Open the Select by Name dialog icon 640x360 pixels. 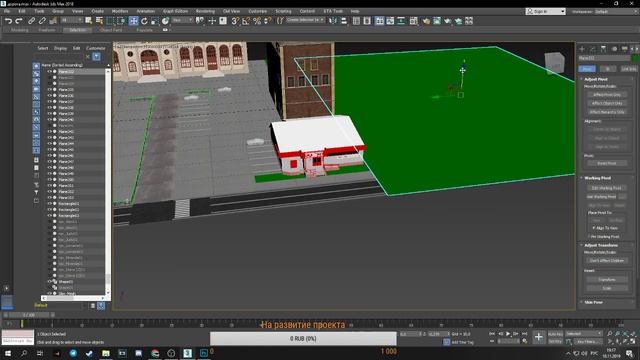(x=99, y=21)
